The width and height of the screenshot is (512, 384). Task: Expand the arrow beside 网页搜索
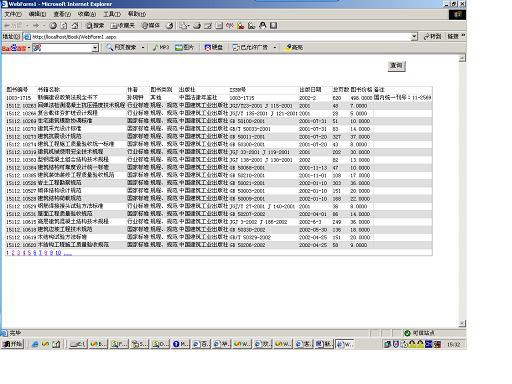143,47
